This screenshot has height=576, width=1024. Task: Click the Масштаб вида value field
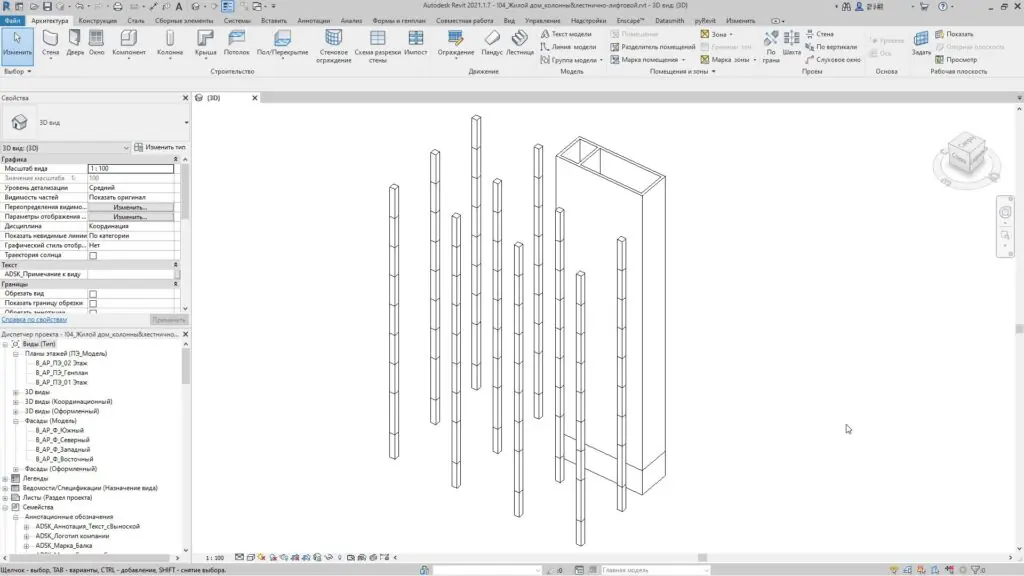[130, 169]
